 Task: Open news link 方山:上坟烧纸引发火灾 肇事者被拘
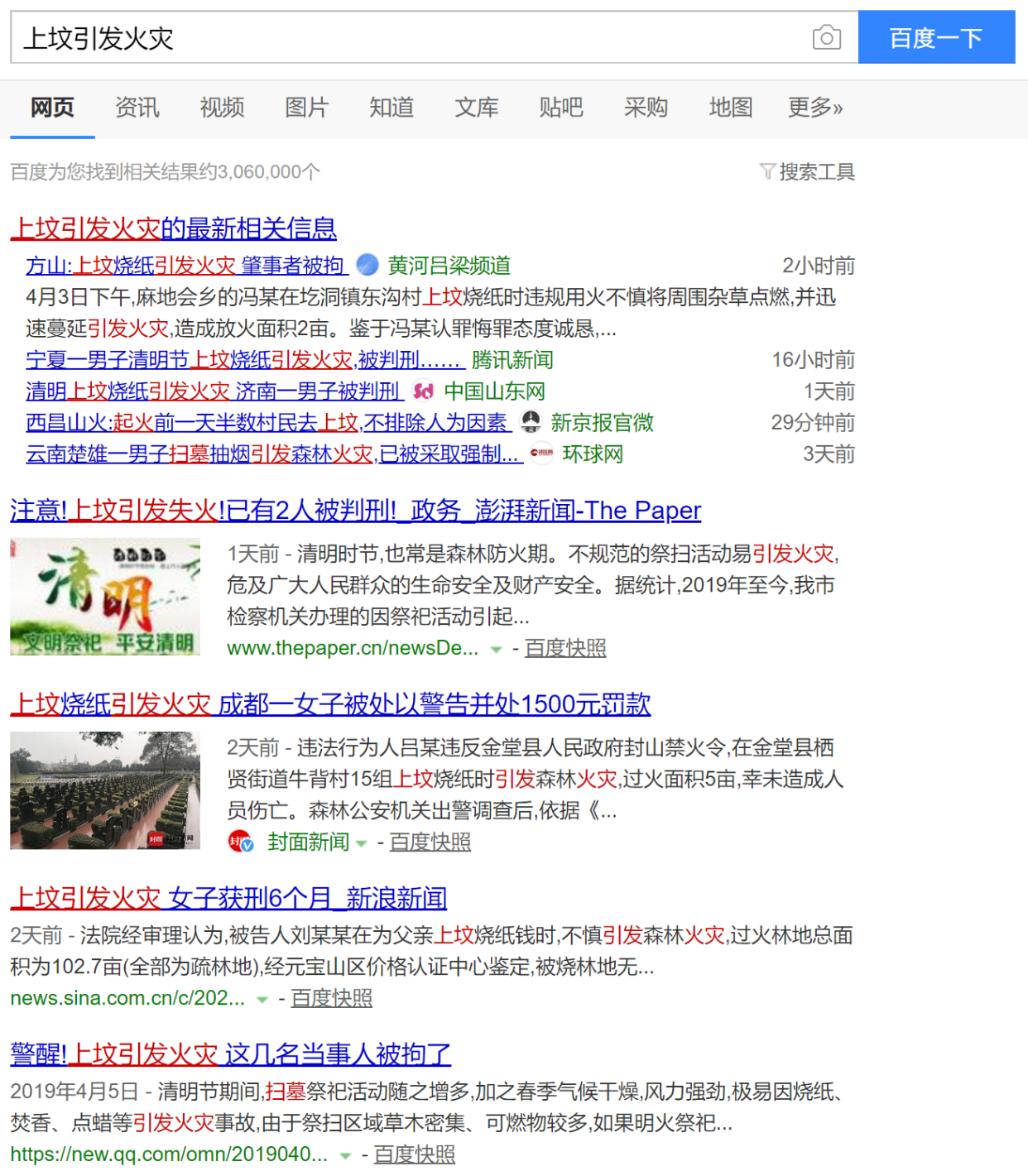point(187,266)
